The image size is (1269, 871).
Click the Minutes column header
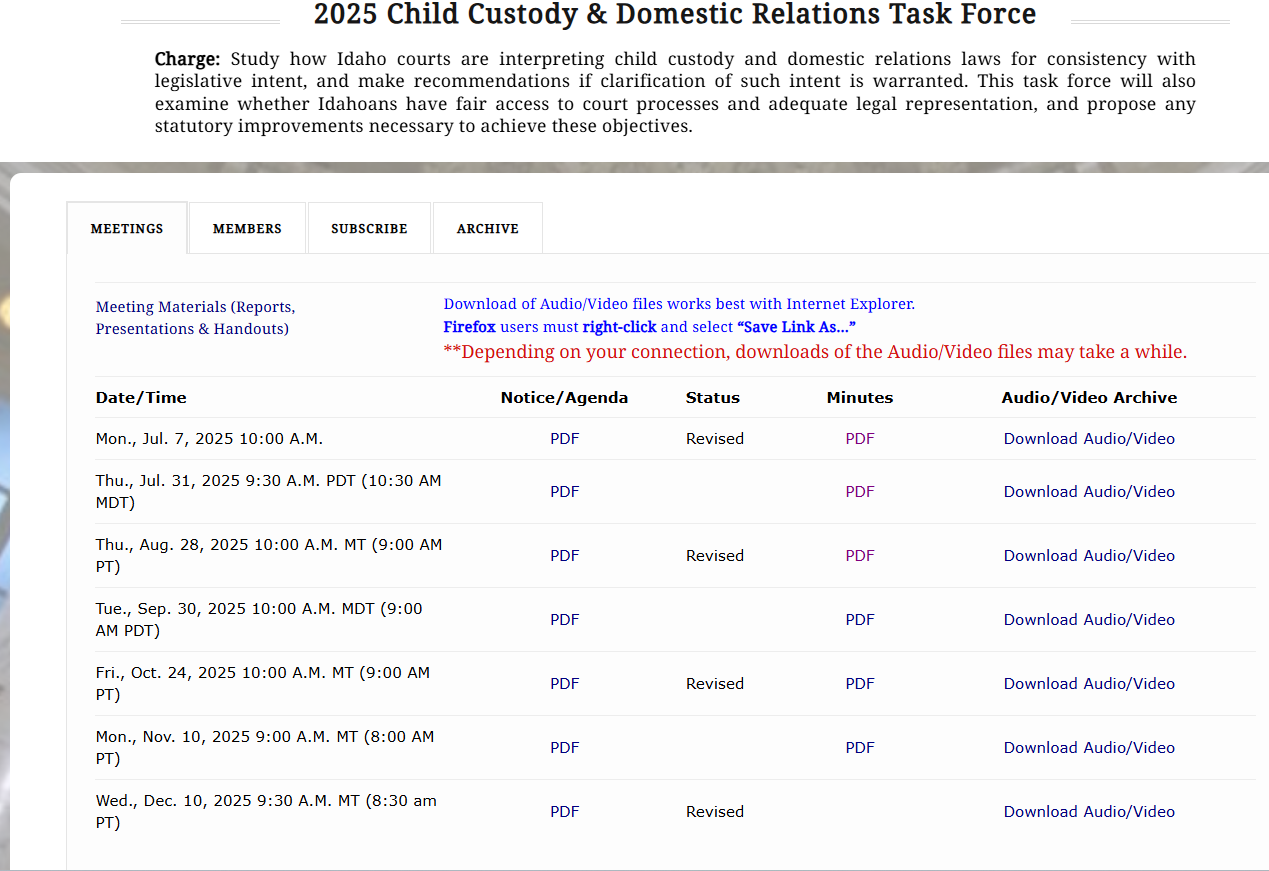point(860,398)
